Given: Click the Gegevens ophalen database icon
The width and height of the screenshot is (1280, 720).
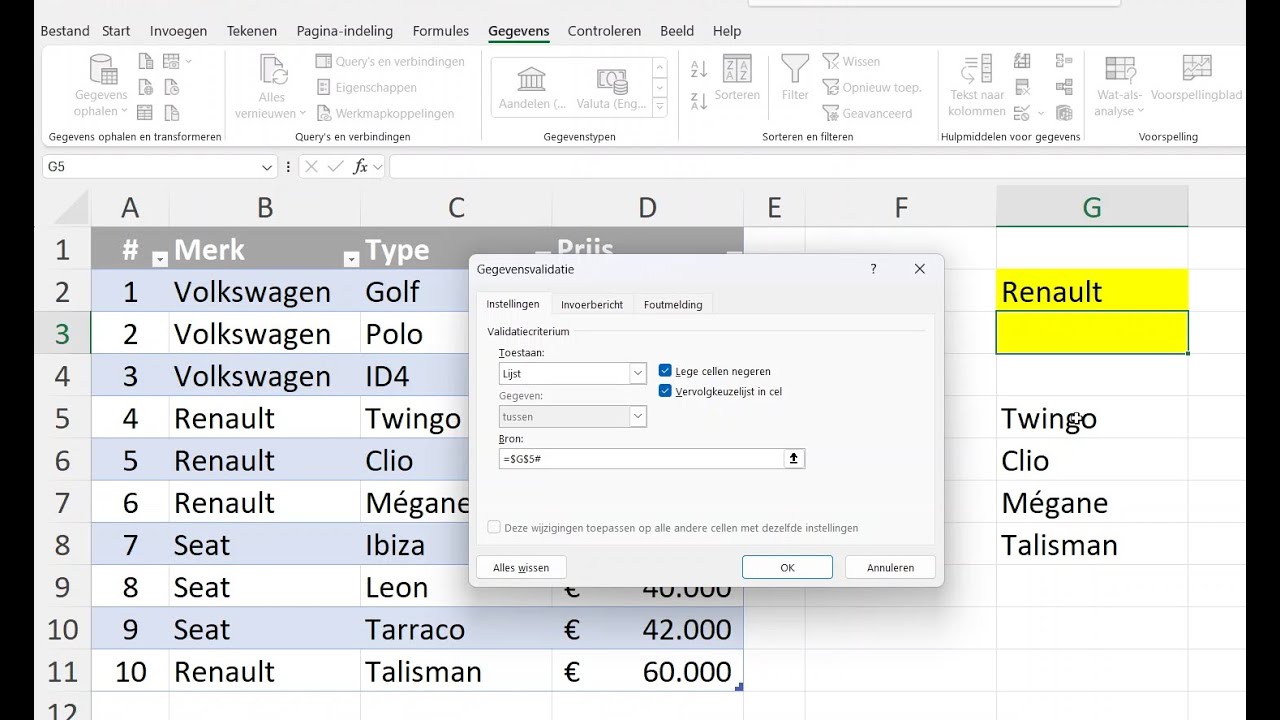Looking at the screenshot, I should click(x=103, y=70).
